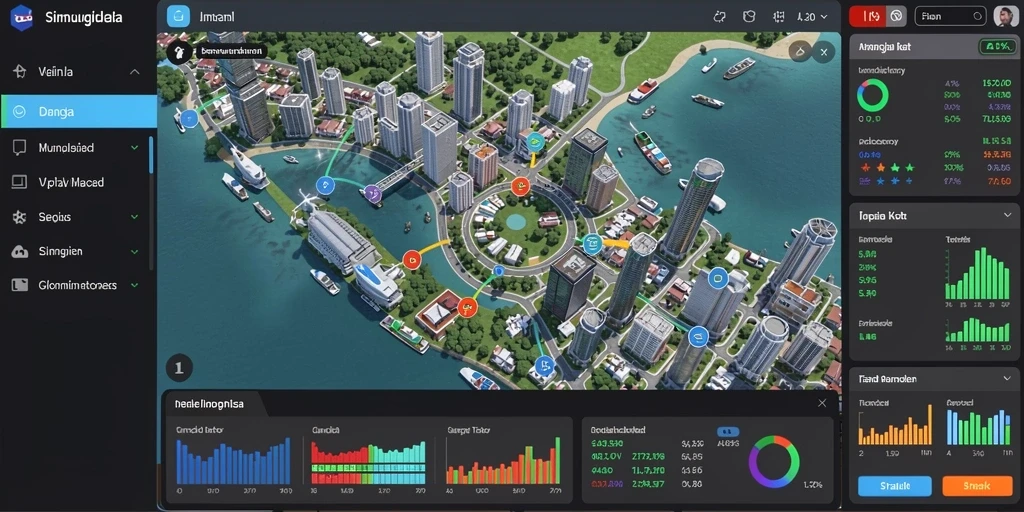
Task: Collapse the Veiinla sidebar section
Action: pyautogui.click(x=135, y=72)
